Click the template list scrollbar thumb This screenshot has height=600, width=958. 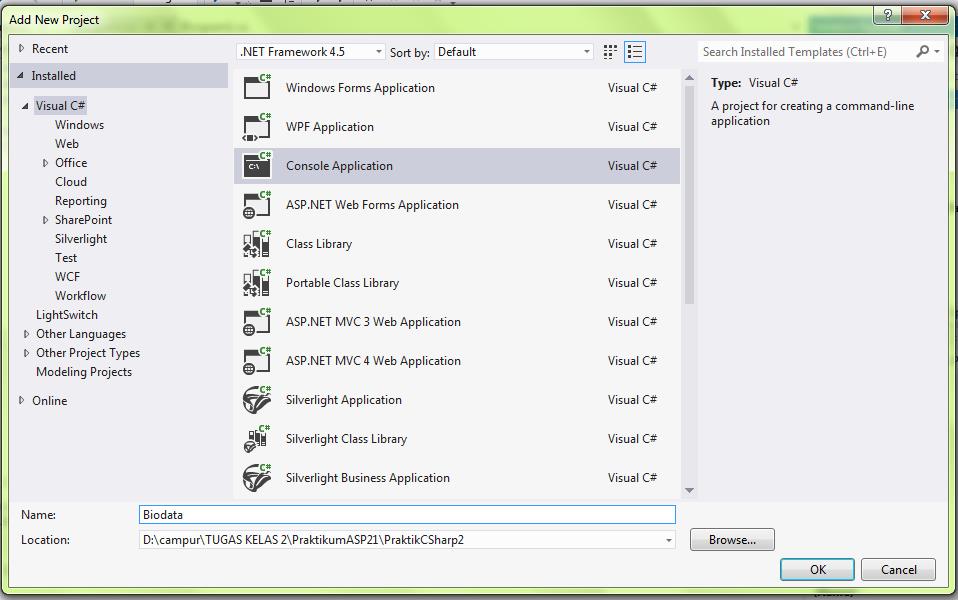[689, 194]
